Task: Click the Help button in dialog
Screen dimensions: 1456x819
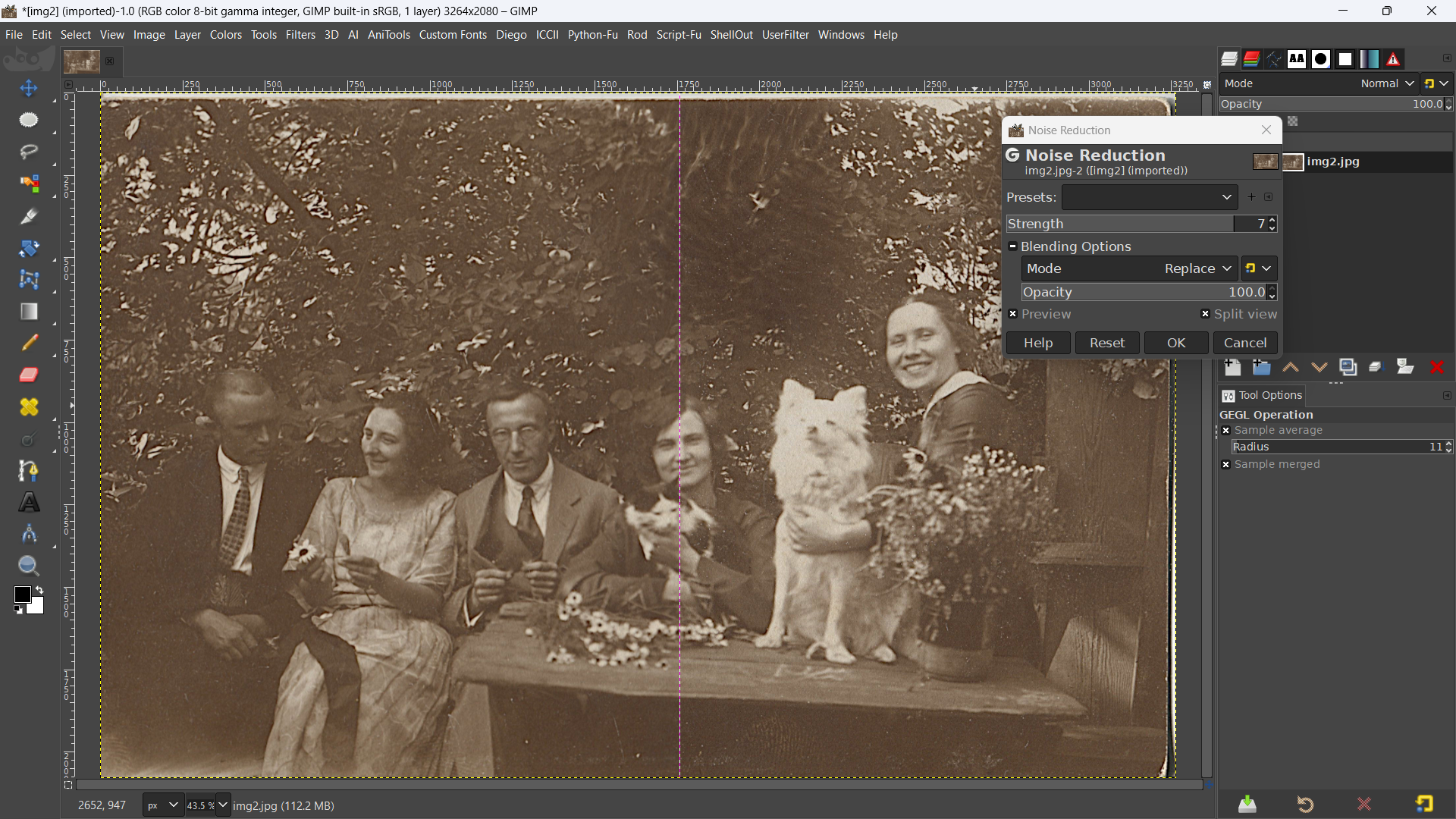Action: pyautogui.click(x=1038, y=343)
